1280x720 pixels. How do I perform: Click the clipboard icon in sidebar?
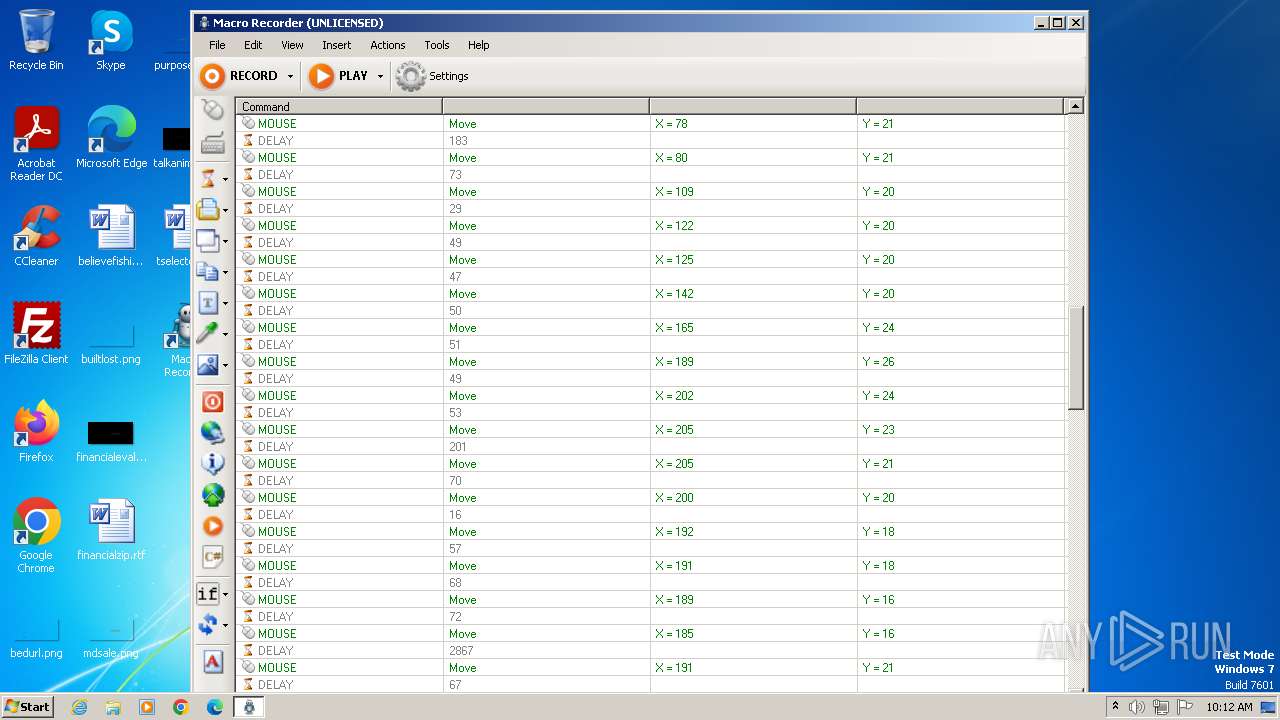click(x=208, y=209)
